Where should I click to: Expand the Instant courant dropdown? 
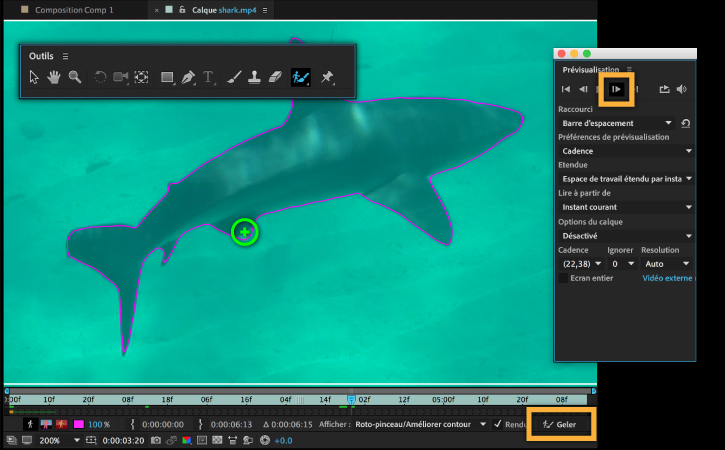pos(626,207)
